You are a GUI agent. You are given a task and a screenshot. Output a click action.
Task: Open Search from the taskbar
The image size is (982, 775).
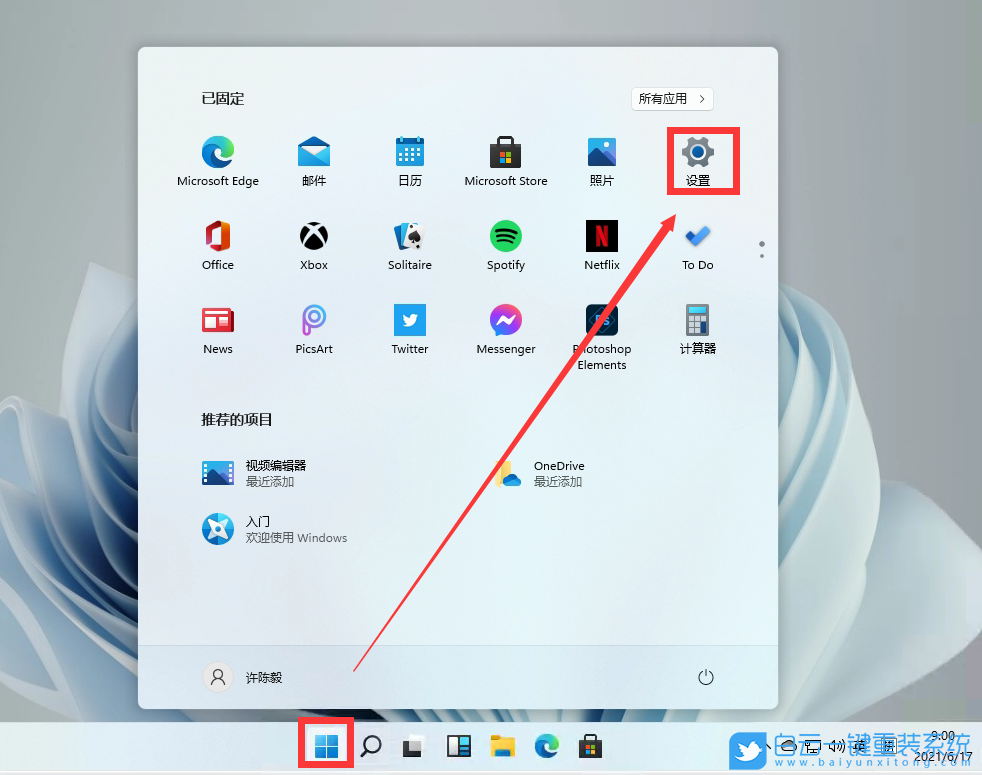369,745
